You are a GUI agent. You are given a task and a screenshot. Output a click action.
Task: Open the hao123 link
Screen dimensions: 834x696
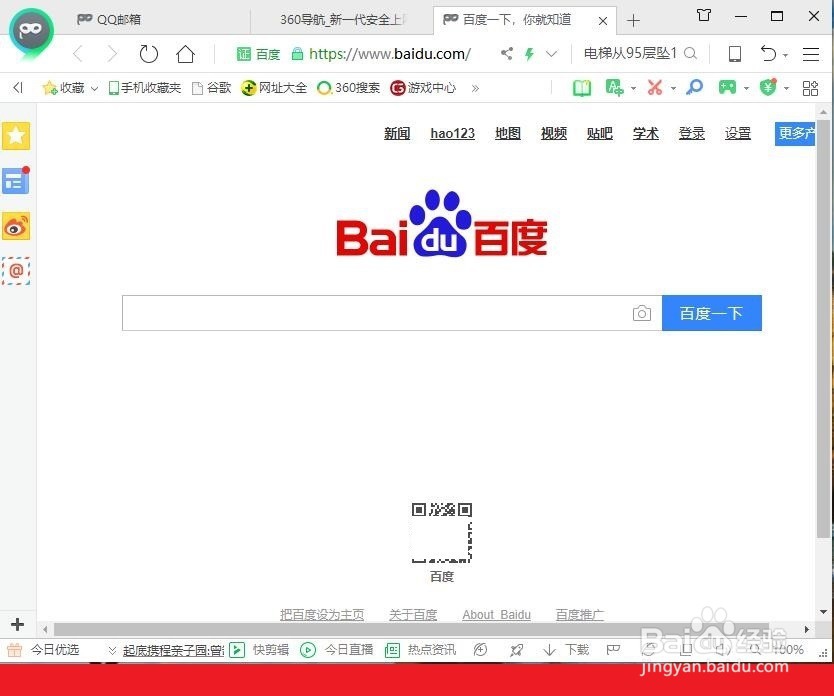[453, 133]
